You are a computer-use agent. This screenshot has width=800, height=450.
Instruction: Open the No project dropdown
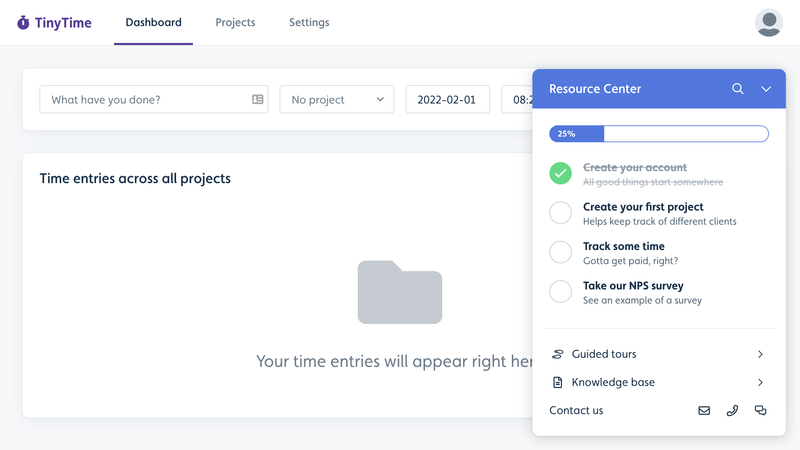(337, 100)
